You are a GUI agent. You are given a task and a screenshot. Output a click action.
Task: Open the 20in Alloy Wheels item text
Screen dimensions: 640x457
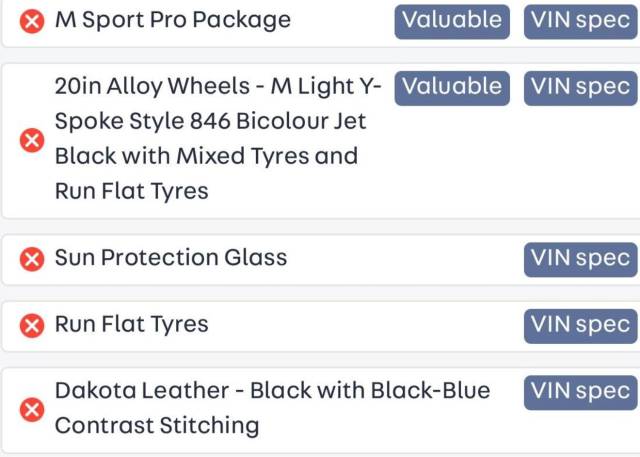coord(218,138)
